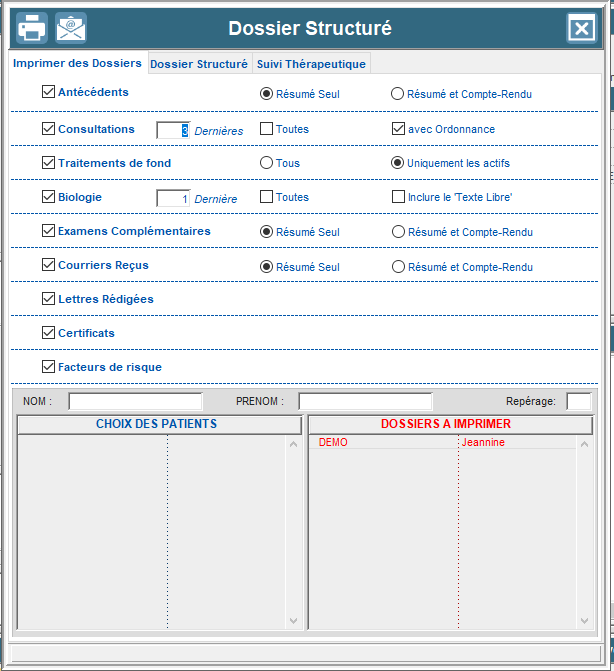Select the DEMO patient row
This screenshot has width=614, height=671.
coord(334,442)
